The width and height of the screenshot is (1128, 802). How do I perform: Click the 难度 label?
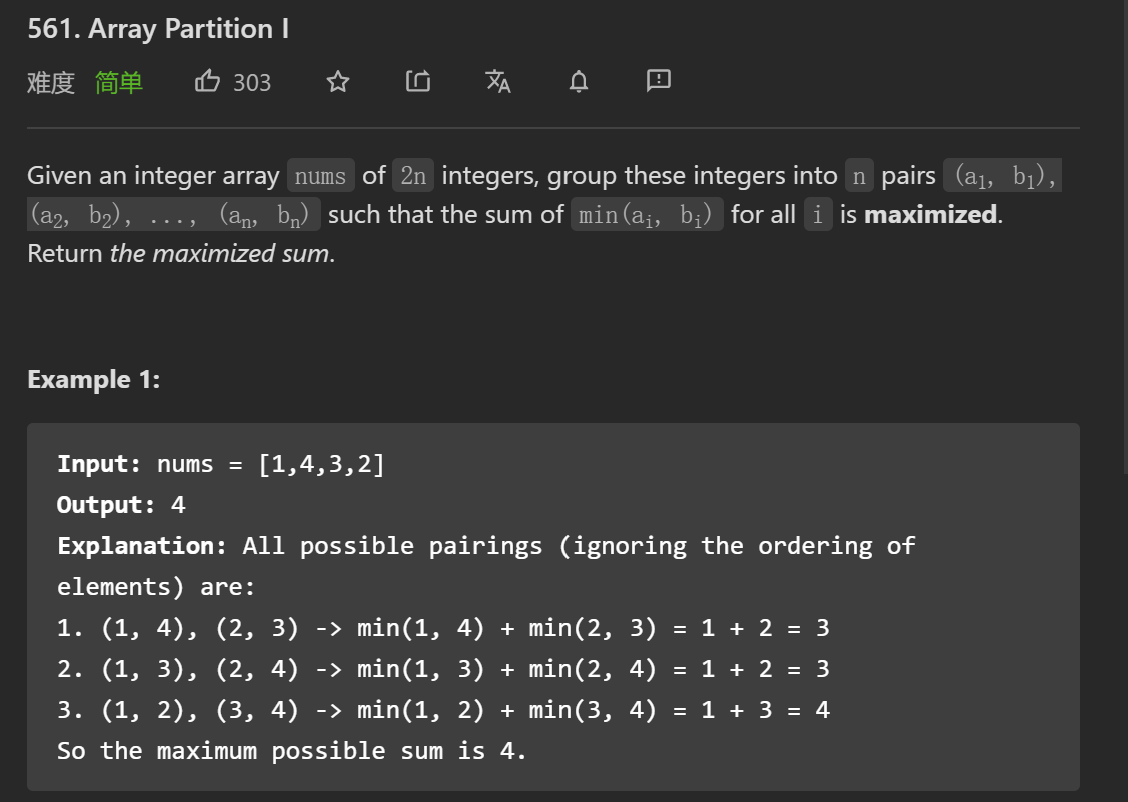[x=51, y=82]
